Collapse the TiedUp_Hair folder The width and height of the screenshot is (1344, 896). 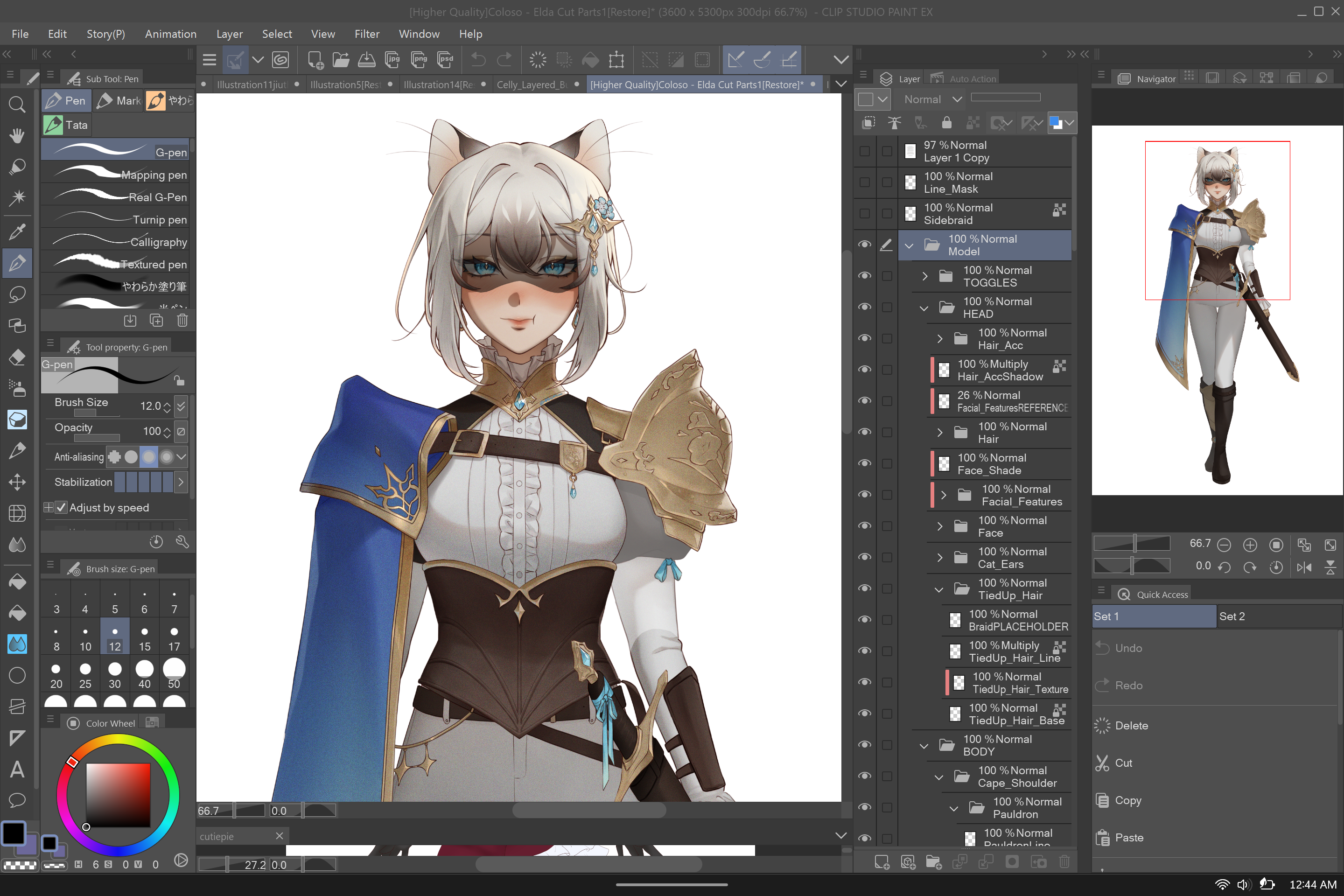pos(939,589)
